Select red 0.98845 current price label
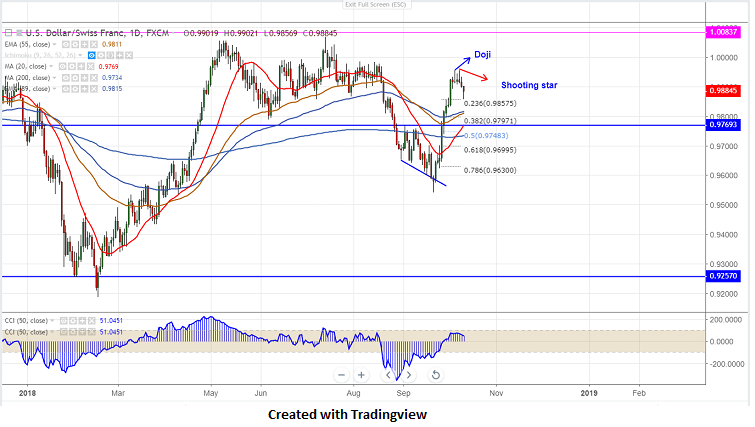This screenshot has width=755, height=427. tap(723, 91)
